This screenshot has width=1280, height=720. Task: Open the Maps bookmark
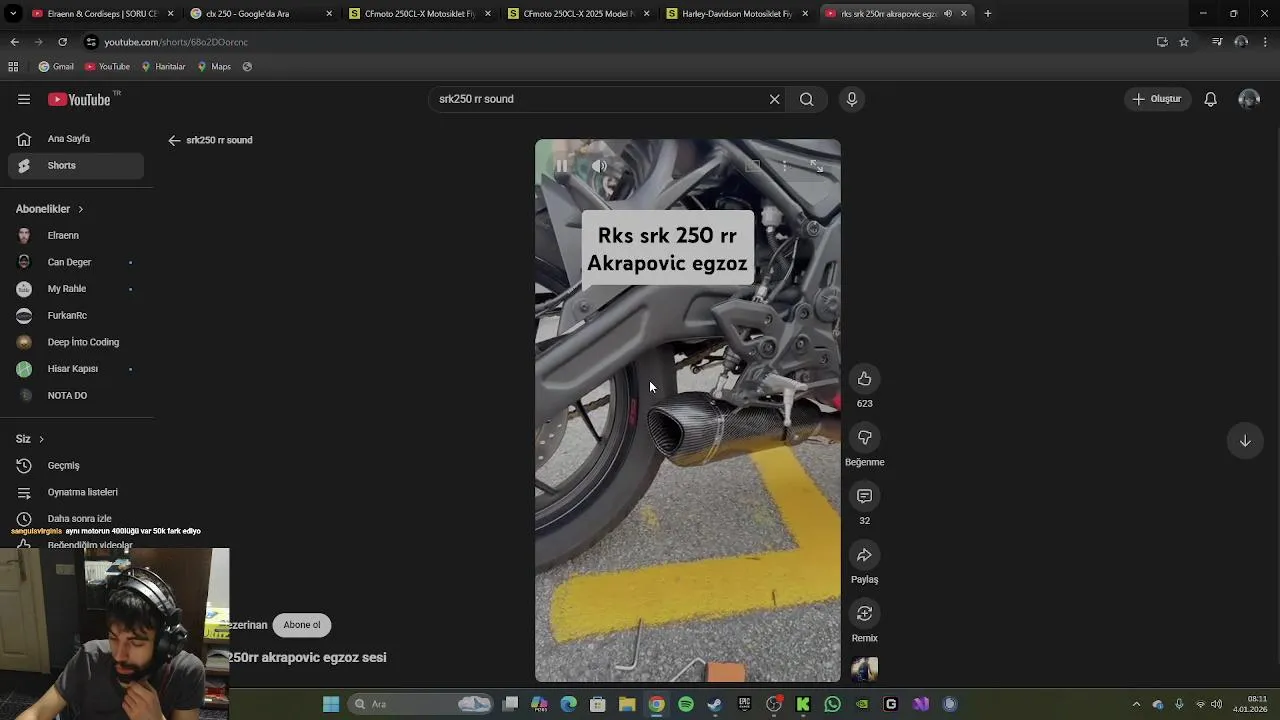214,67
